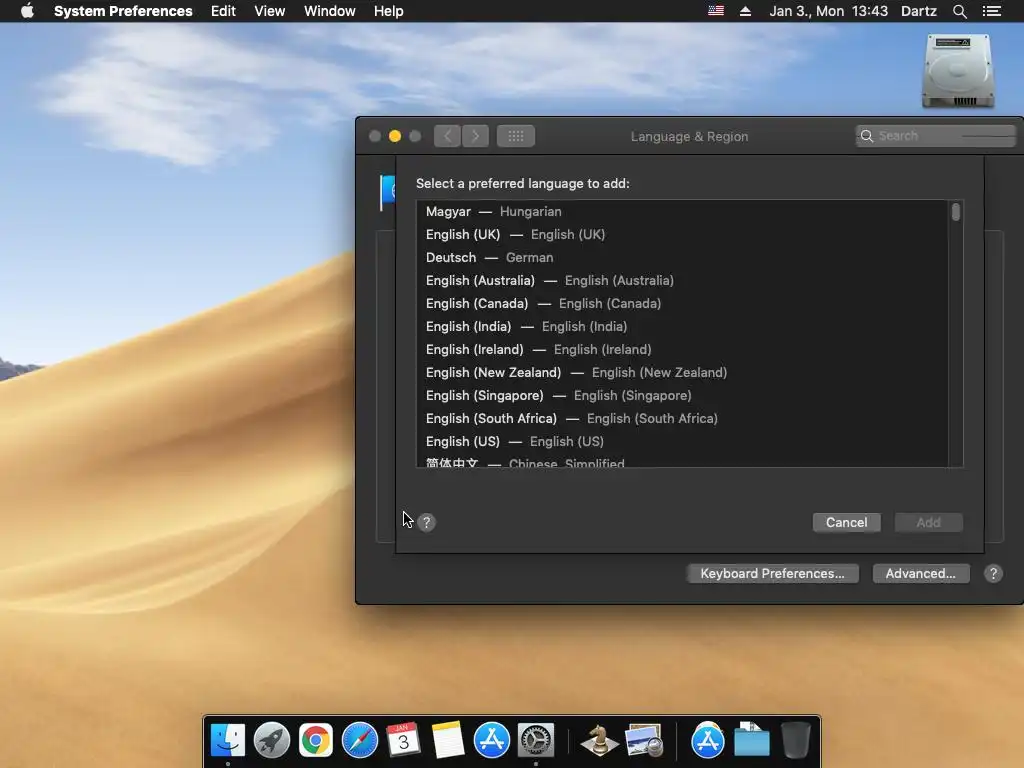Viewport: 1024px width, 768px height.
Task: Open the blue folder stack in Dock
Action: [x=752, y=740]
